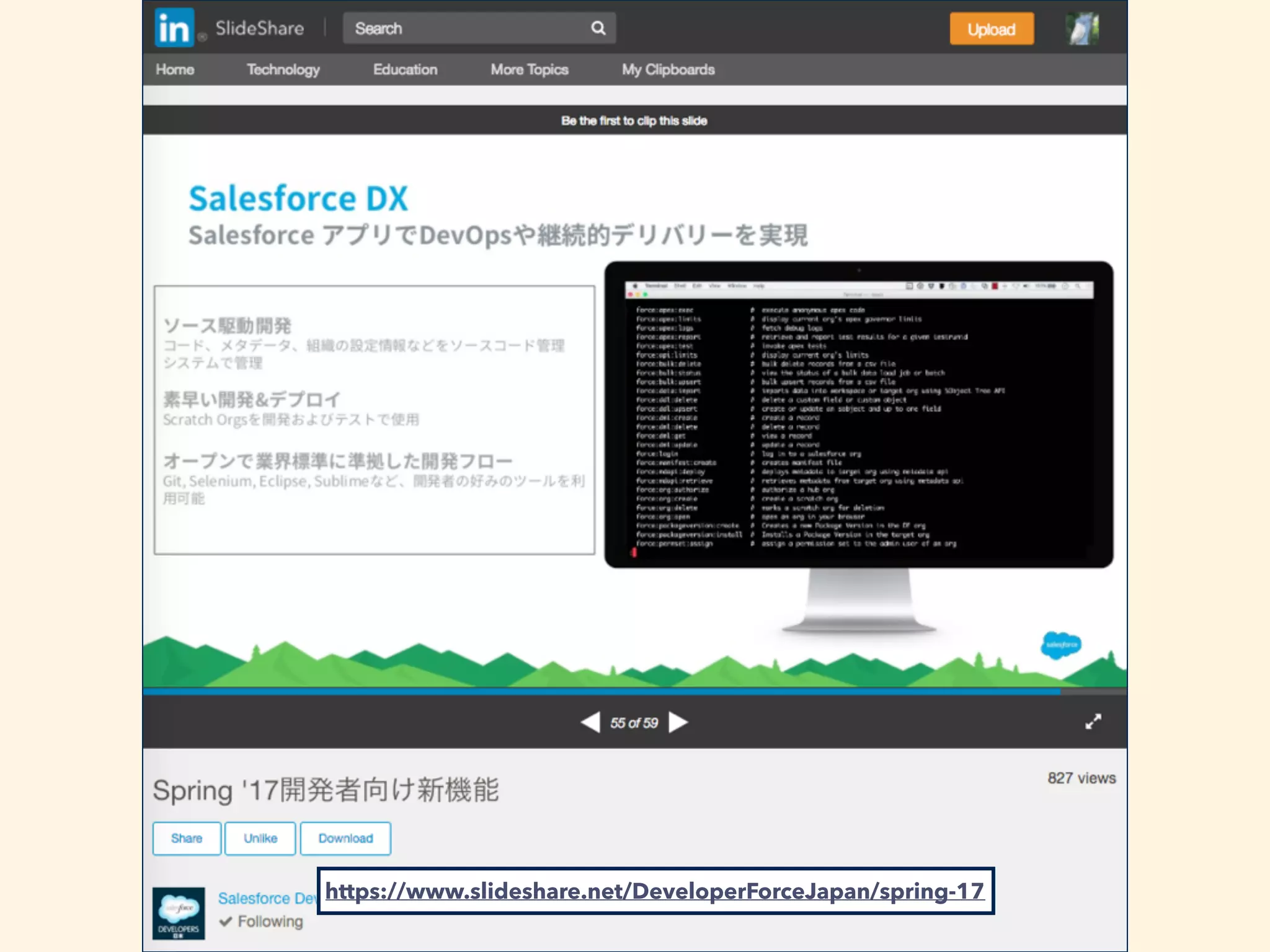Click the Salesforce cloud logo on slide
Viewport: 1270px width, 952px height.
coord(1061,645)
